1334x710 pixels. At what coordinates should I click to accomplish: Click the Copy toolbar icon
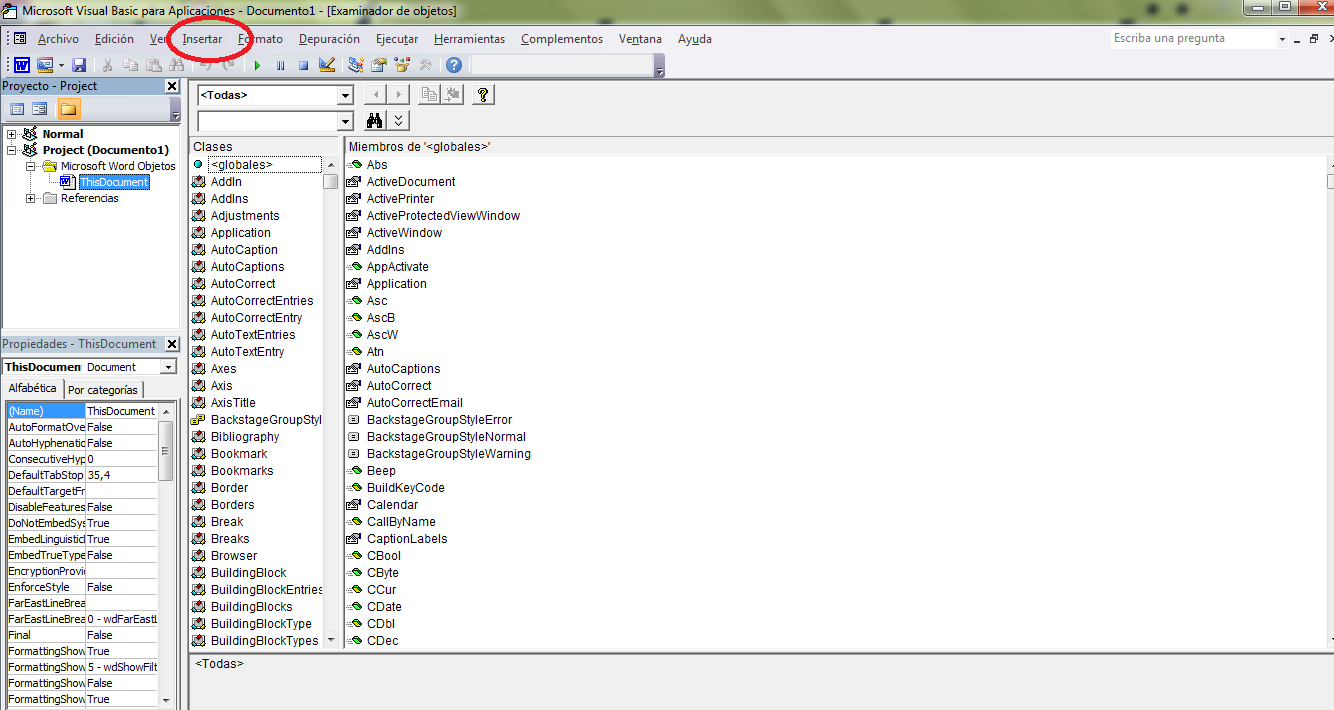[130, 65]
